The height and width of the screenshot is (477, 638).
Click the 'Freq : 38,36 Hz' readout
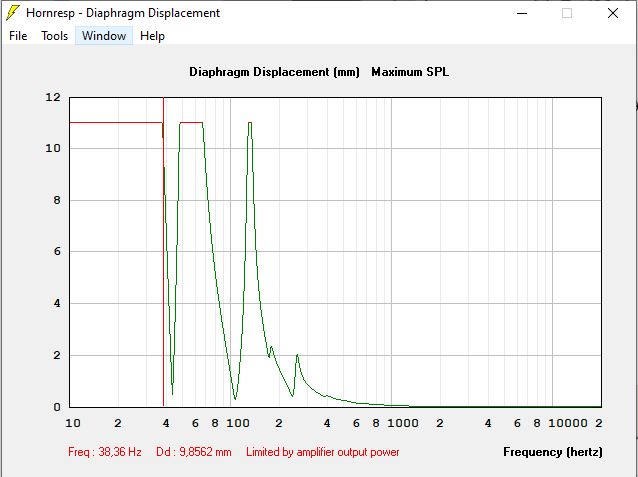click(x=105, y=452)
